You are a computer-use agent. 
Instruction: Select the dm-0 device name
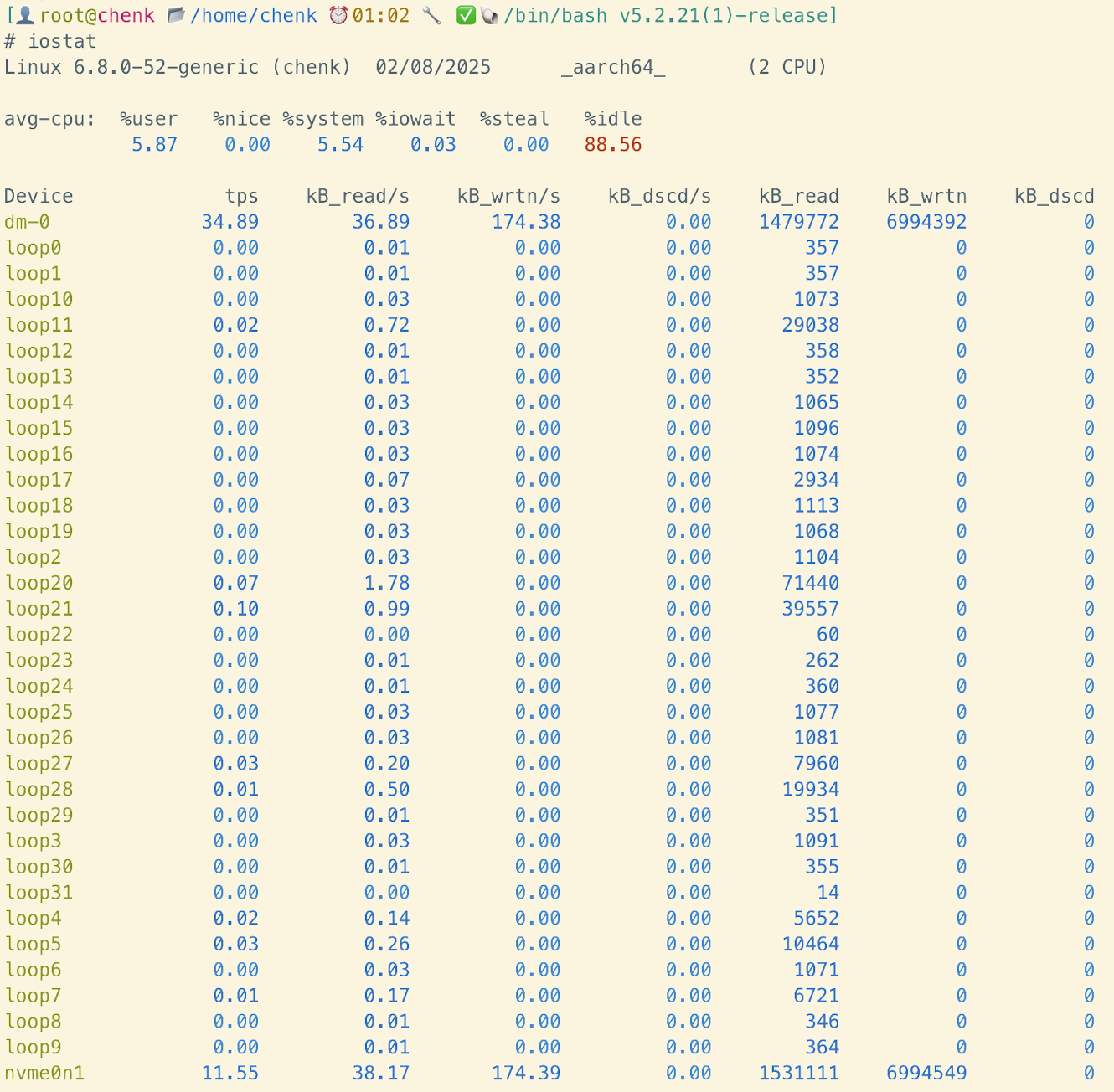27,223
